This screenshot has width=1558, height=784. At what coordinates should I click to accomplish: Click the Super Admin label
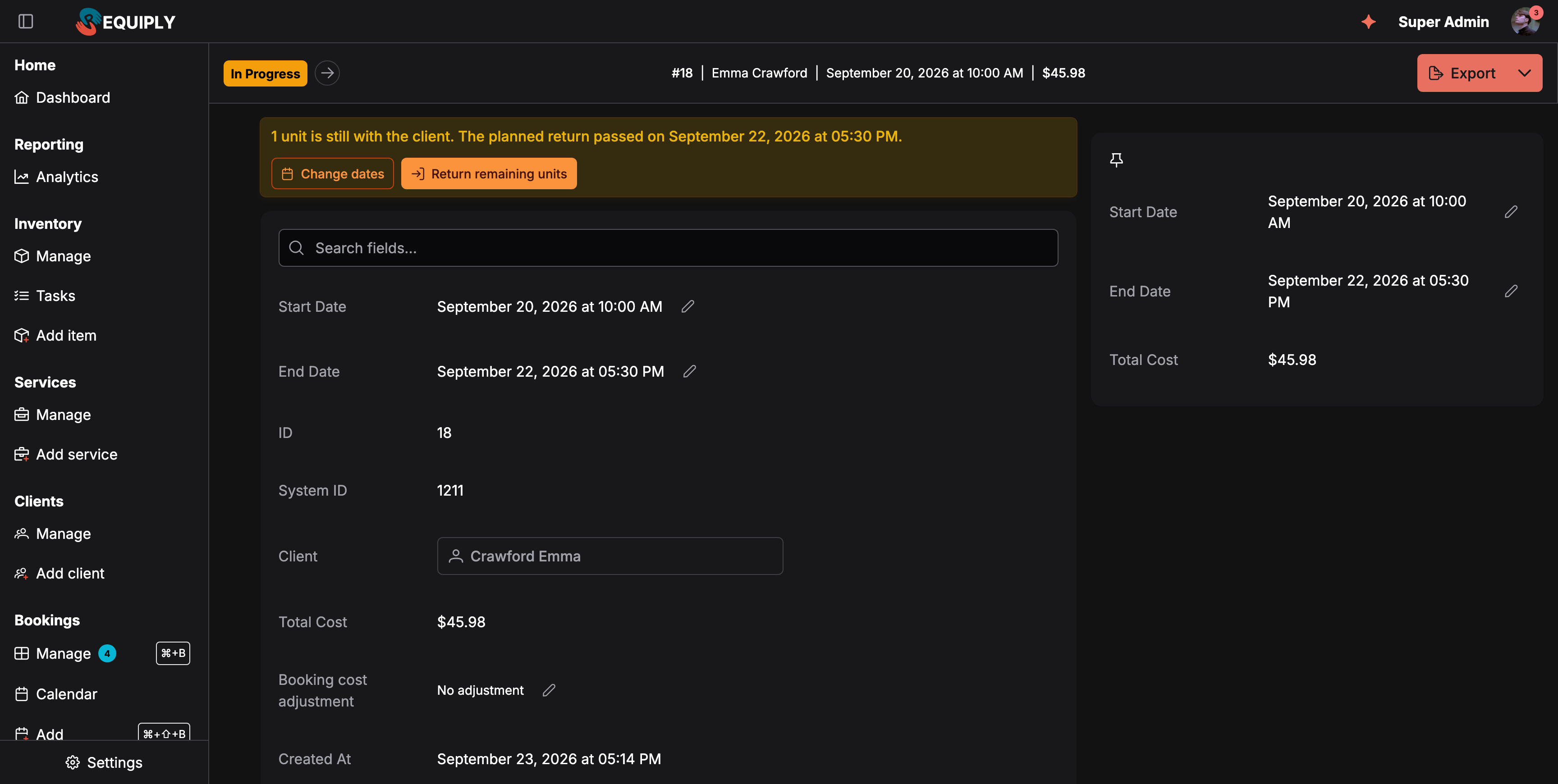(1443, 22)
